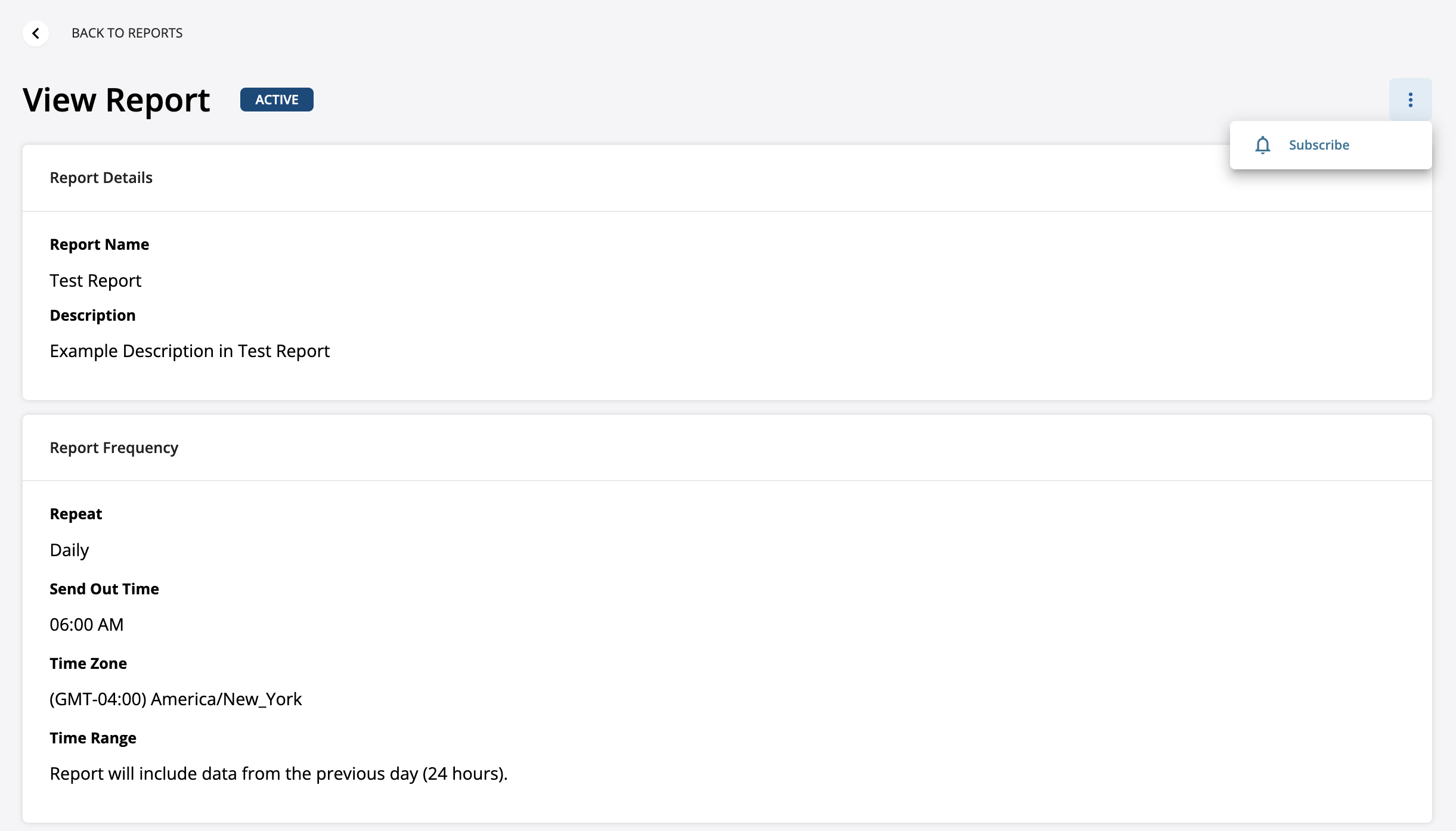Click the View Report page title
The image size is (1456, 831).
[116, 100]
